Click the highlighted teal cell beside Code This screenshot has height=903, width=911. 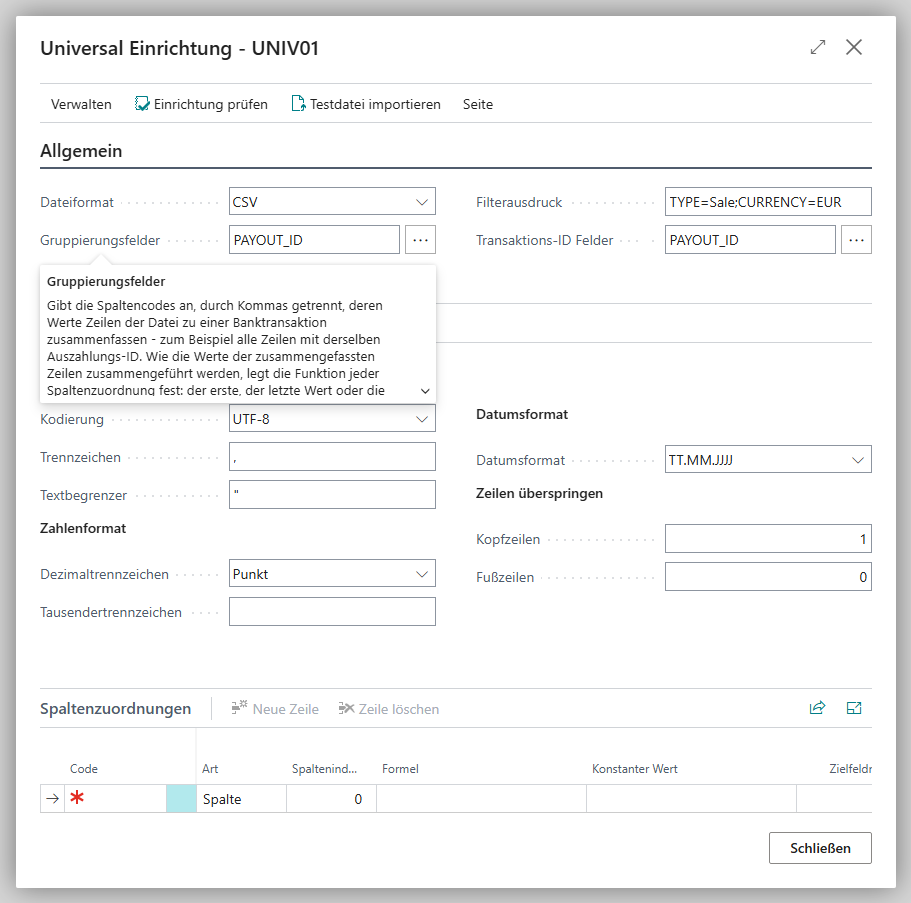(181, 798)
